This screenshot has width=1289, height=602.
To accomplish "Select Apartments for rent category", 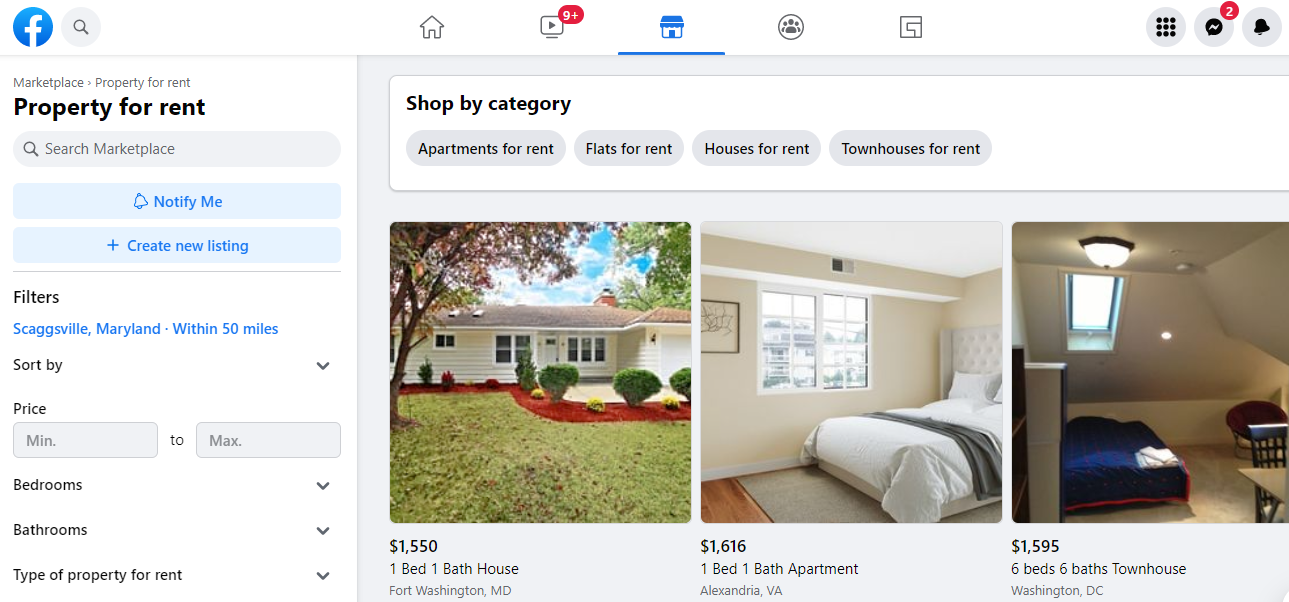I will [486, 149].
